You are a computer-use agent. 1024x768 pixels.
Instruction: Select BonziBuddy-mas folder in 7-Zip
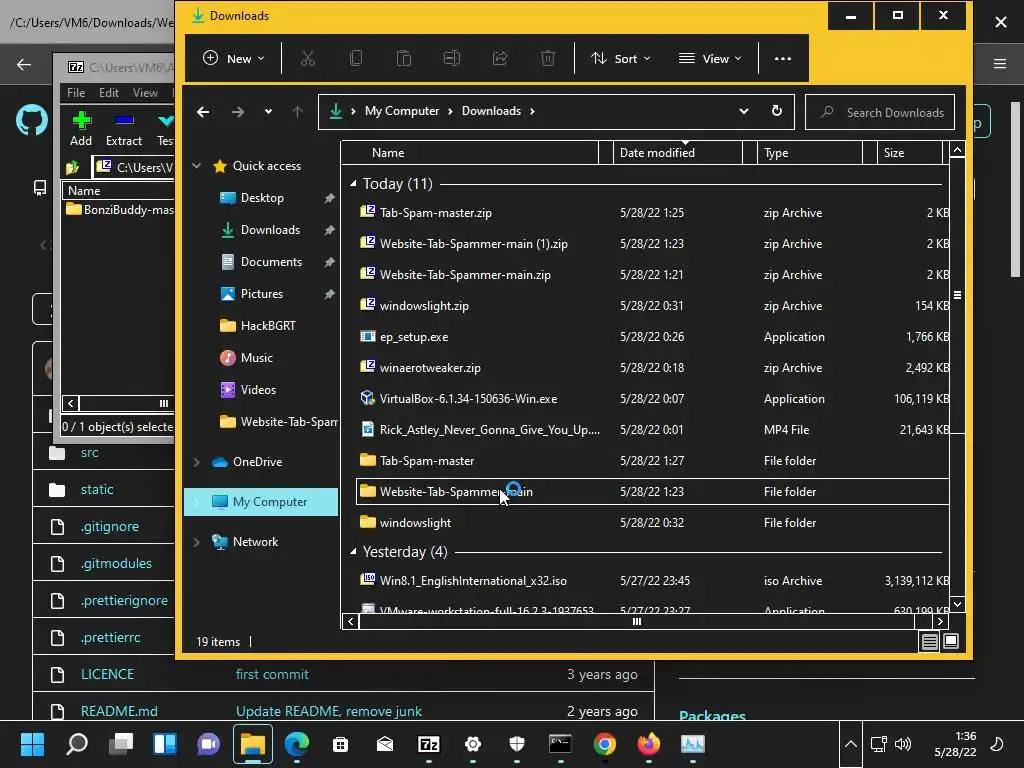[120, 210]
